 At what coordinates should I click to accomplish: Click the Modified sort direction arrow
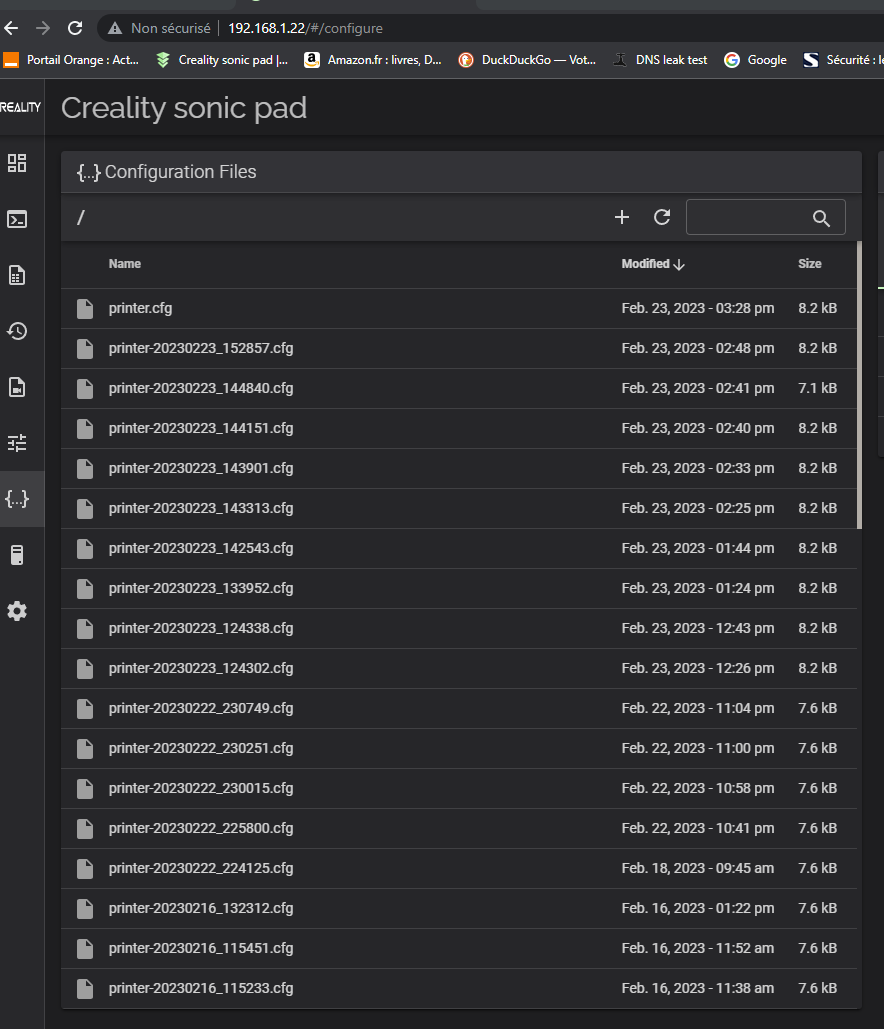(679, 264)
